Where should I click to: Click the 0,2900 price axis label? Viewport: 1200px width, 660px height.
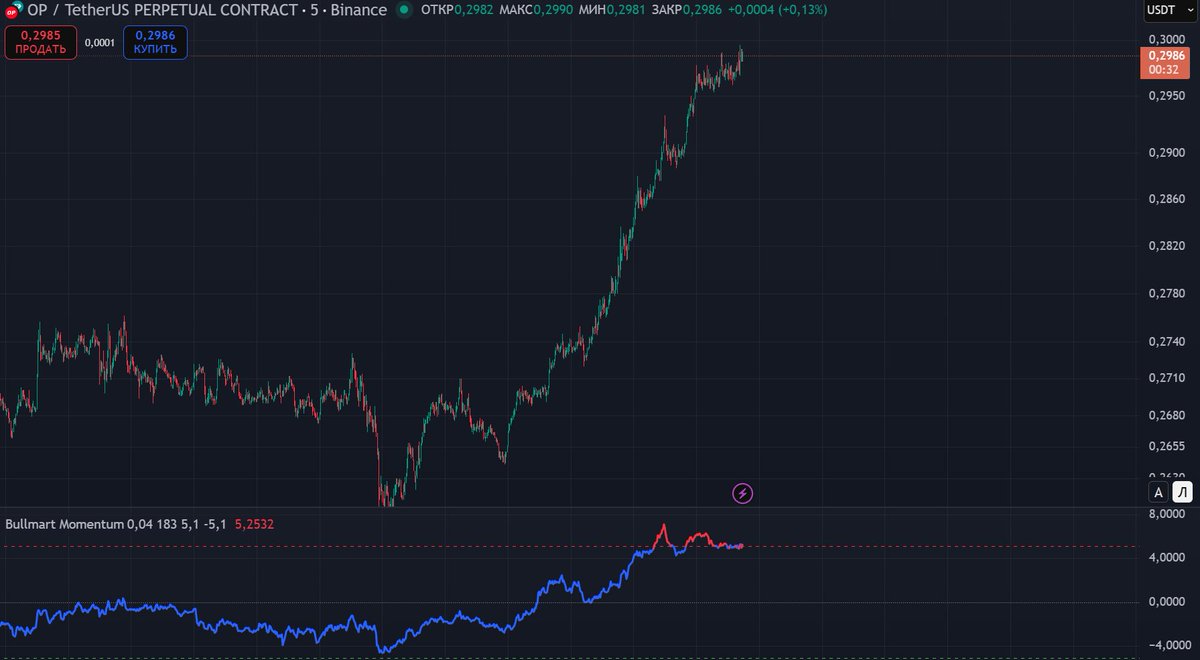click(x=1167, y=153)
